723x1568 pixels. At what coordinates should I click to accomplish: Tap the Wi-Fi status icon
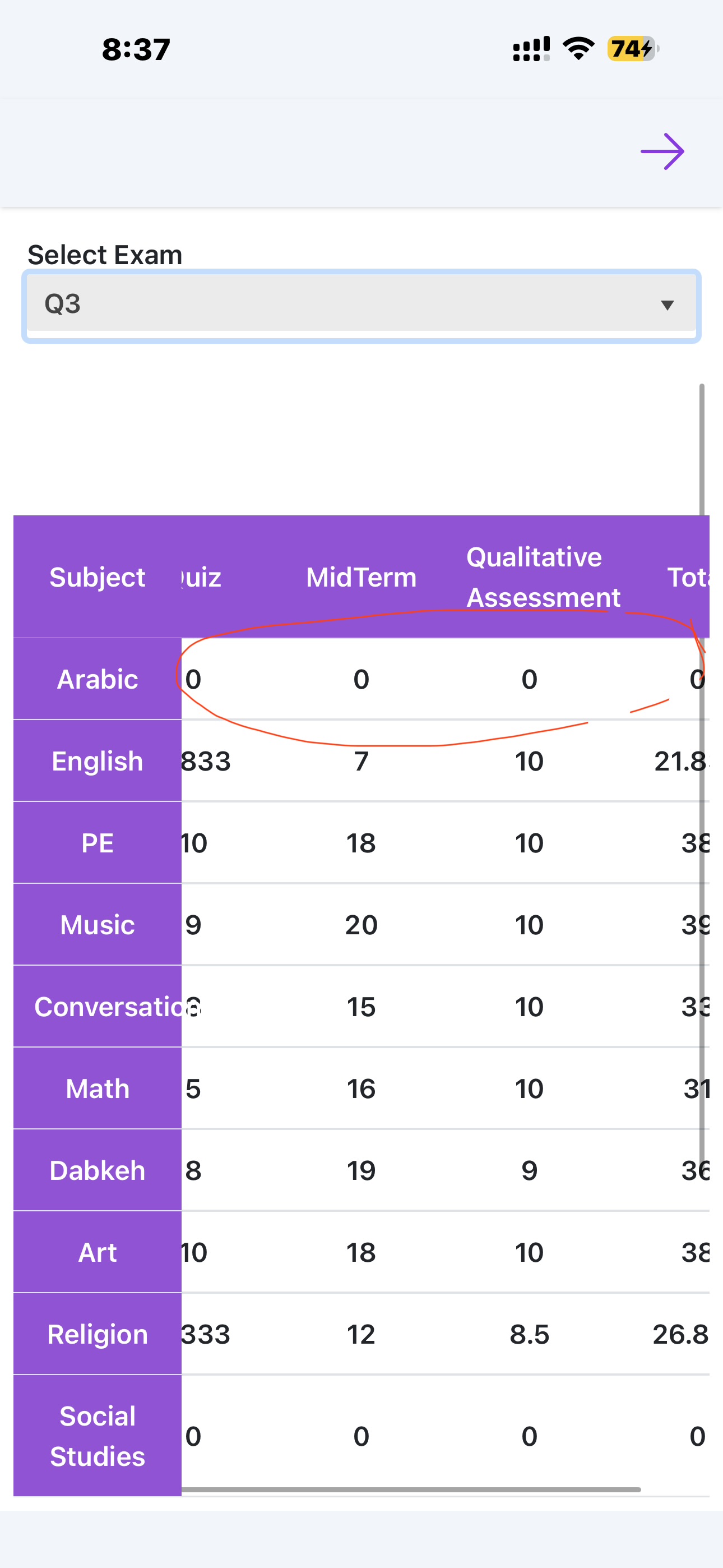[x=578, y=48]
